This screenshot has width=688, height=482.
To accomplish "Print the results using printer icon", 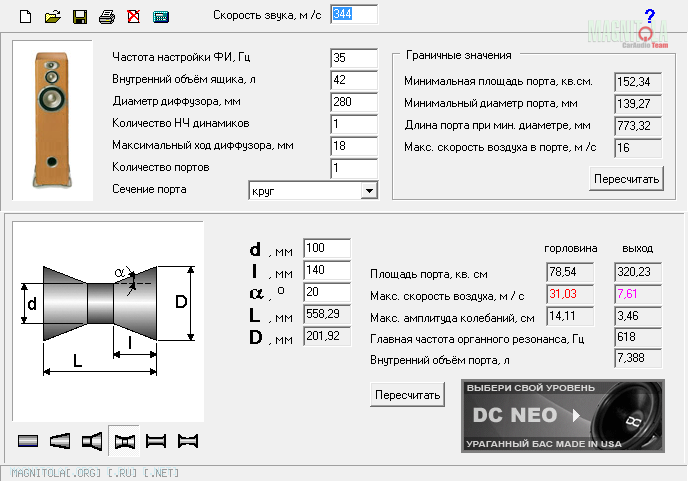I will 107,17.
